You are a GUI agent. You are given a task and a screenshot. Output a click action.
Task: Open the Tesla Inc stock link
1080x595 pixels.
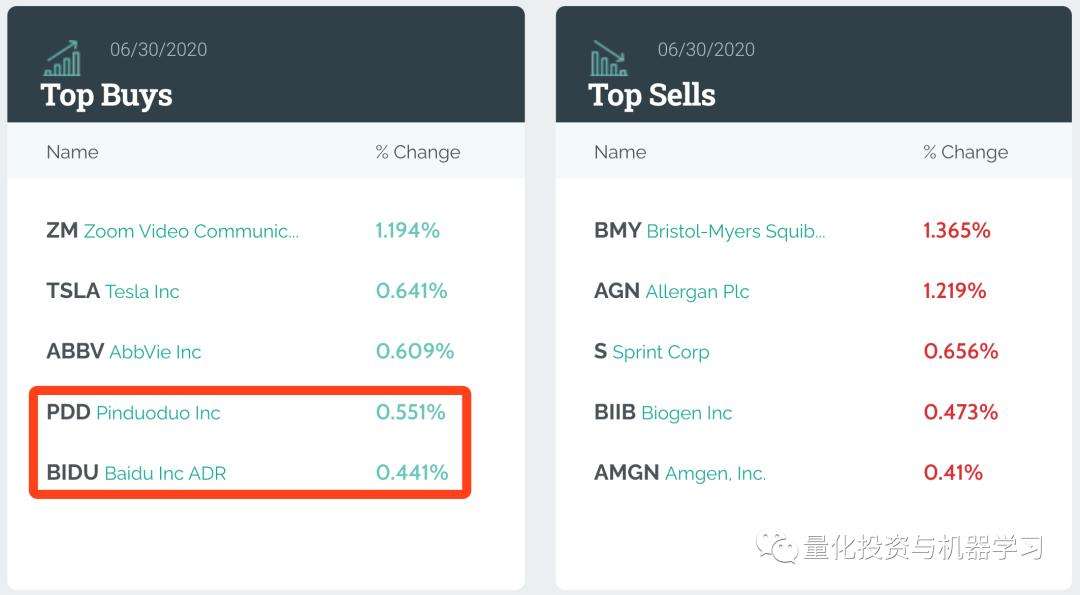pyautogui.click(x=142, y=292)
